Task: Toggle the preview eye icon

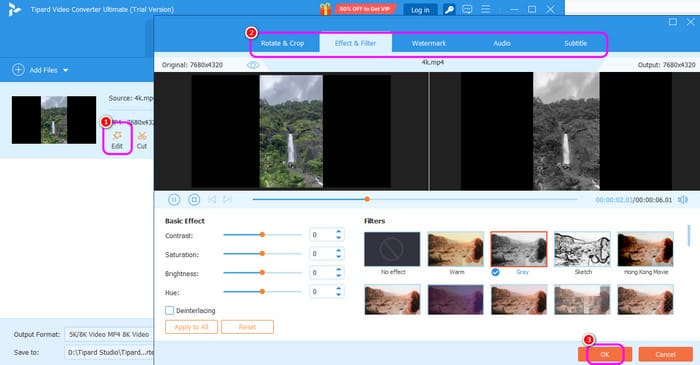Action: click(253, 65)
